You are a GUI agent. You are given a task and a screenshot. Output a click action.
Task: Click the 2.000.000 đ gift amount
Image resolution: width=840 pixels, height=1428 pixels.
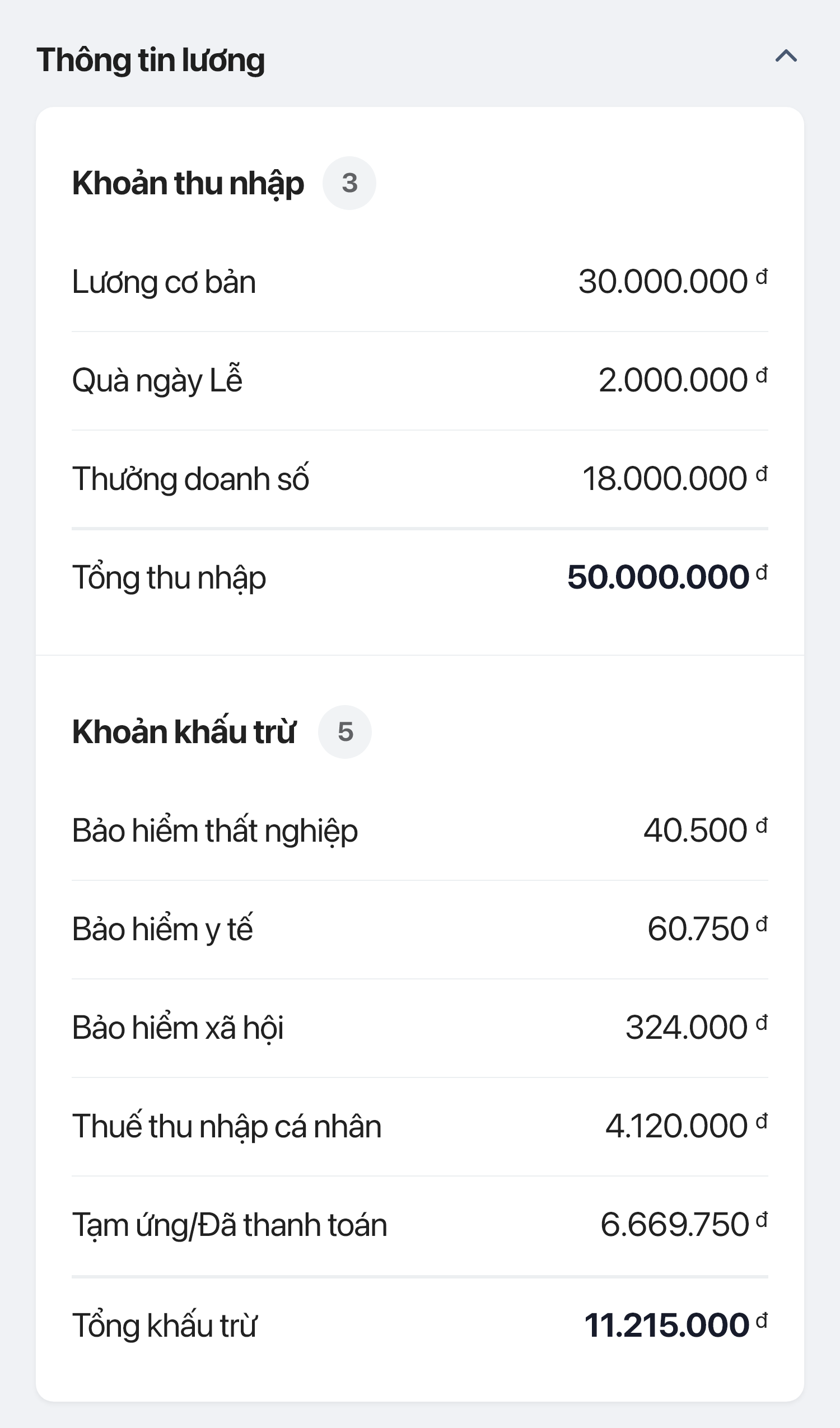[682, 380]
